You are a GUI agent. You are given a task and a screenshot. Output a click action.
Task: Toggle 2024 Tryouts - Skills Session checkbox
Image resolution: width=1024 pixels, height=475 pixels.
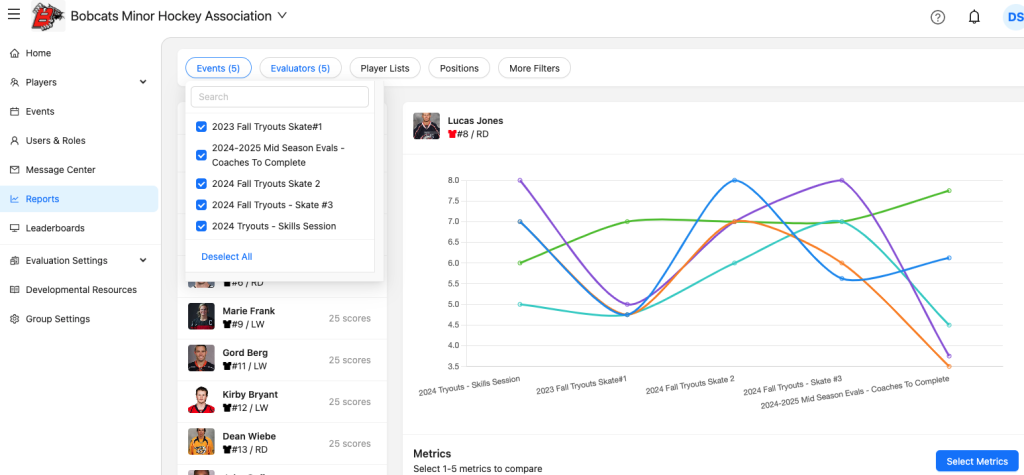[202, 226]
